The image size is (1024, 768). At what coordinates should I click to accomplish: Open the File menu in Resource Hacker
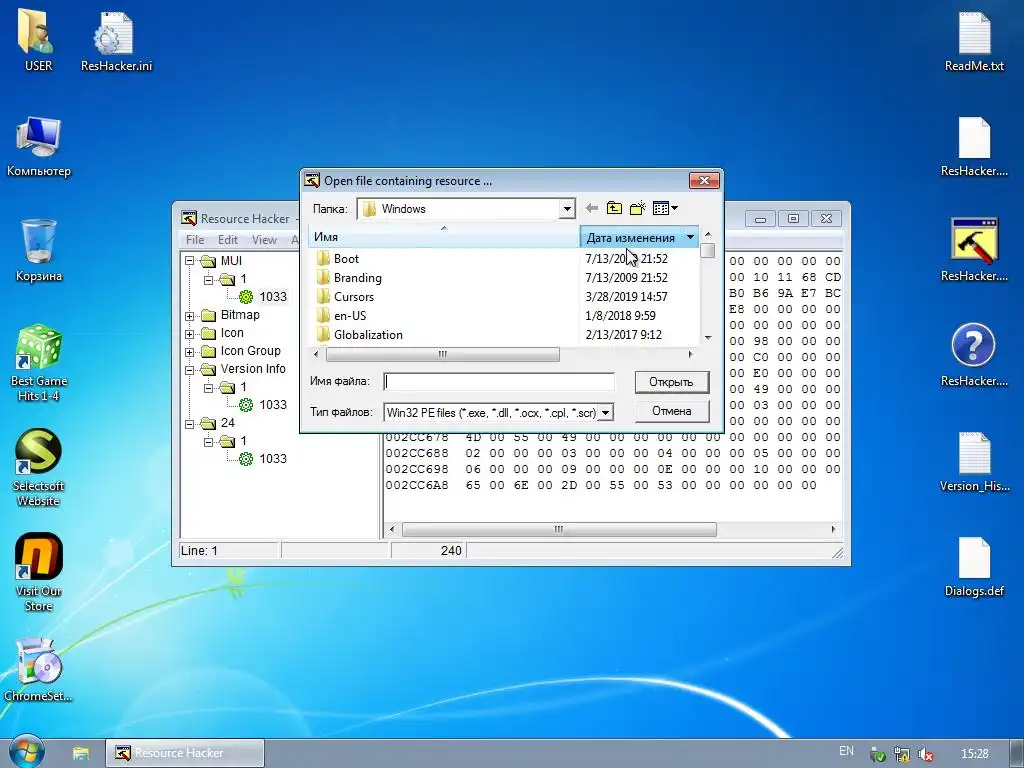point(195,240)
